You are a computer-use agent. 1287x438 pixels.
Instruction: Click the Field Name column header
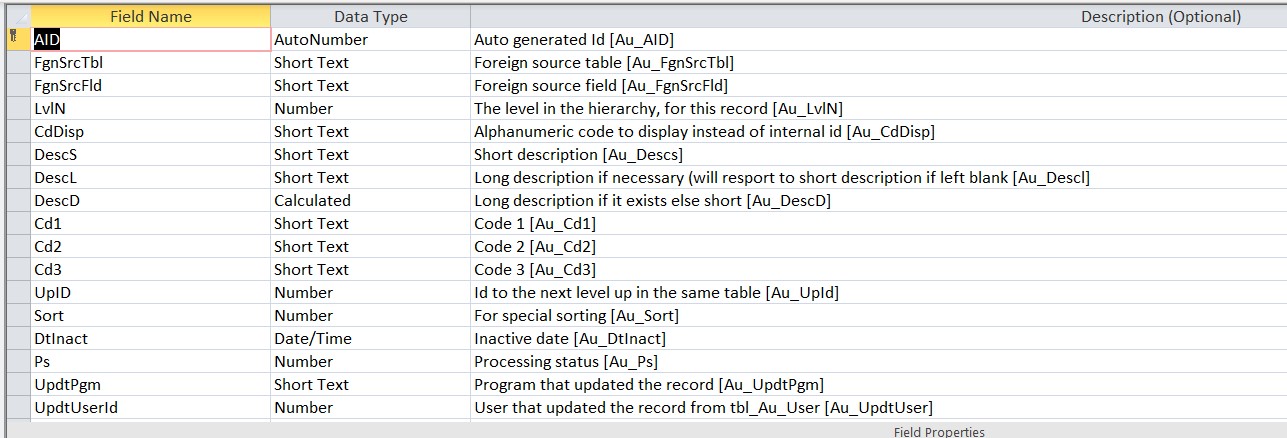(150, 16)
